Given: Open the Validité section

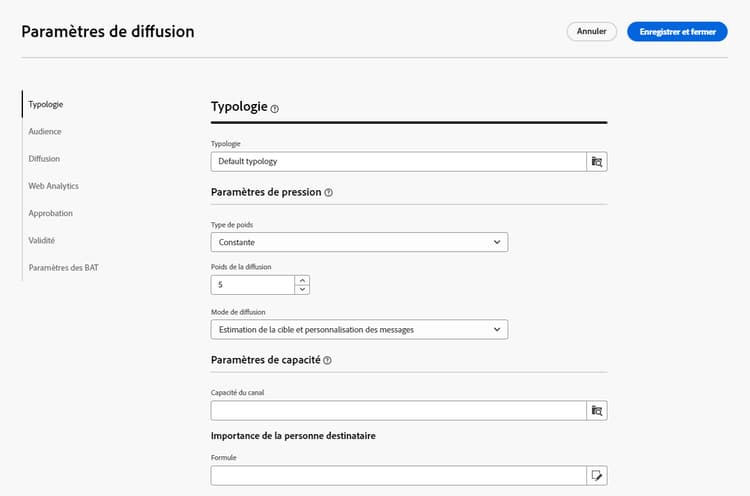Looking at the screenshot, I should (42, 241).
